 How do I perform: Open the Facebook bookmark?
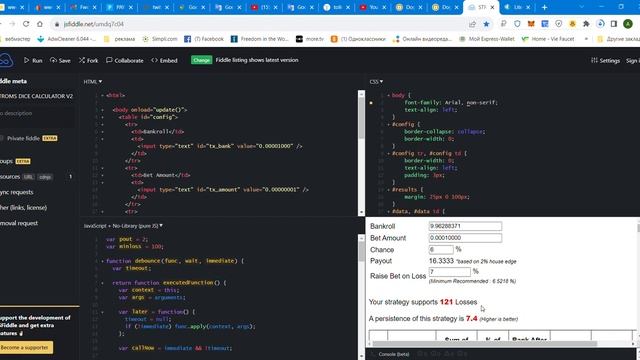[x=204, y=39]
